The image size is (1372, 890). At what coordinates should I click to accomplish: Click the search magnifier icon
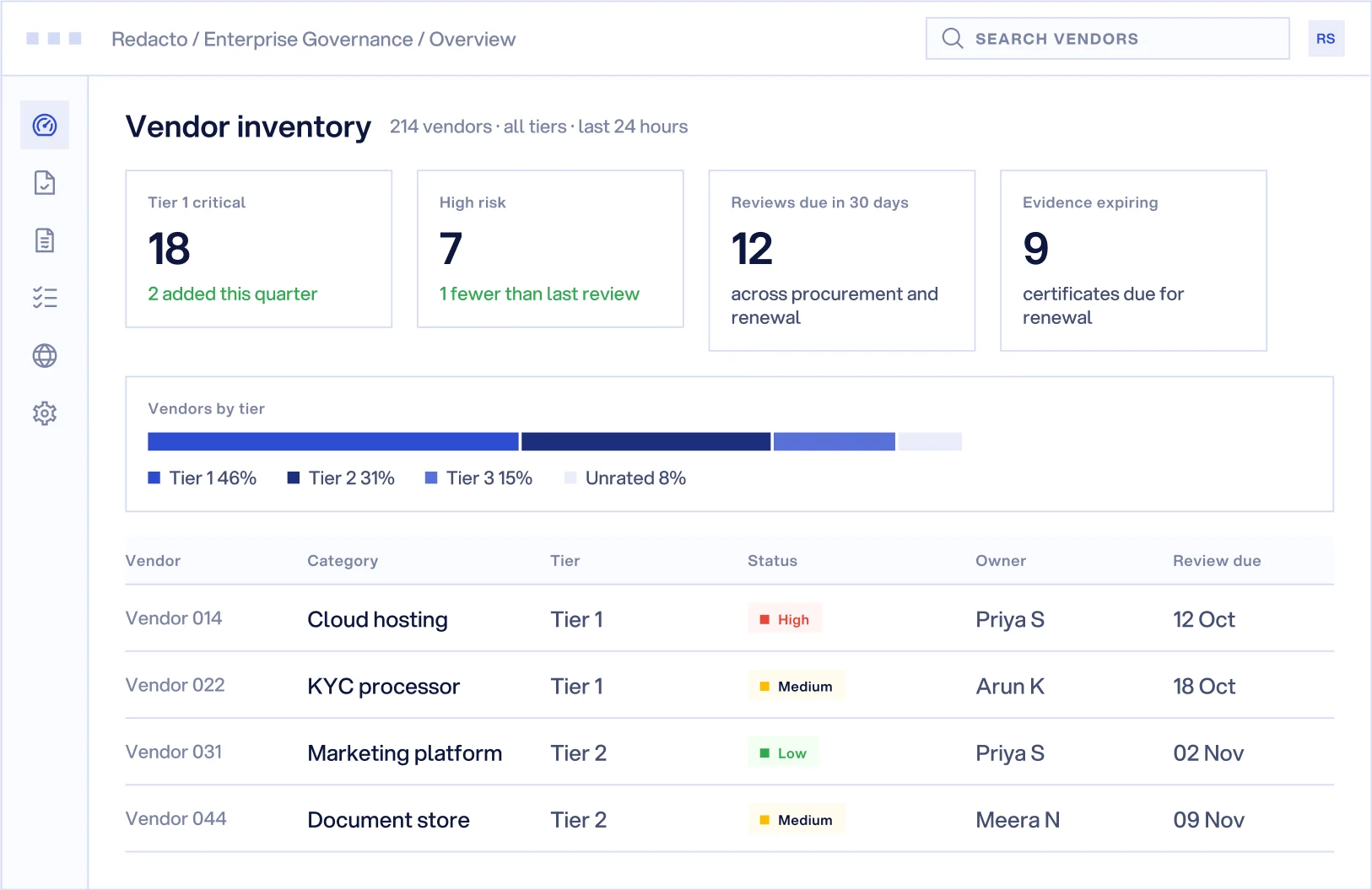coord(953,39)
